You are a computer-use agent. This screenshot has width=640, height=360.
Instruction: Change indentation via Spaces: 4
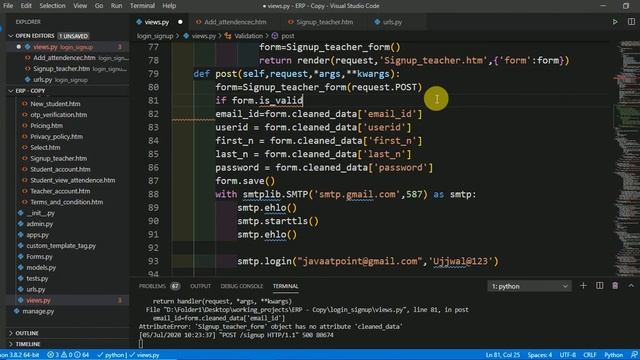pos(539,355)
